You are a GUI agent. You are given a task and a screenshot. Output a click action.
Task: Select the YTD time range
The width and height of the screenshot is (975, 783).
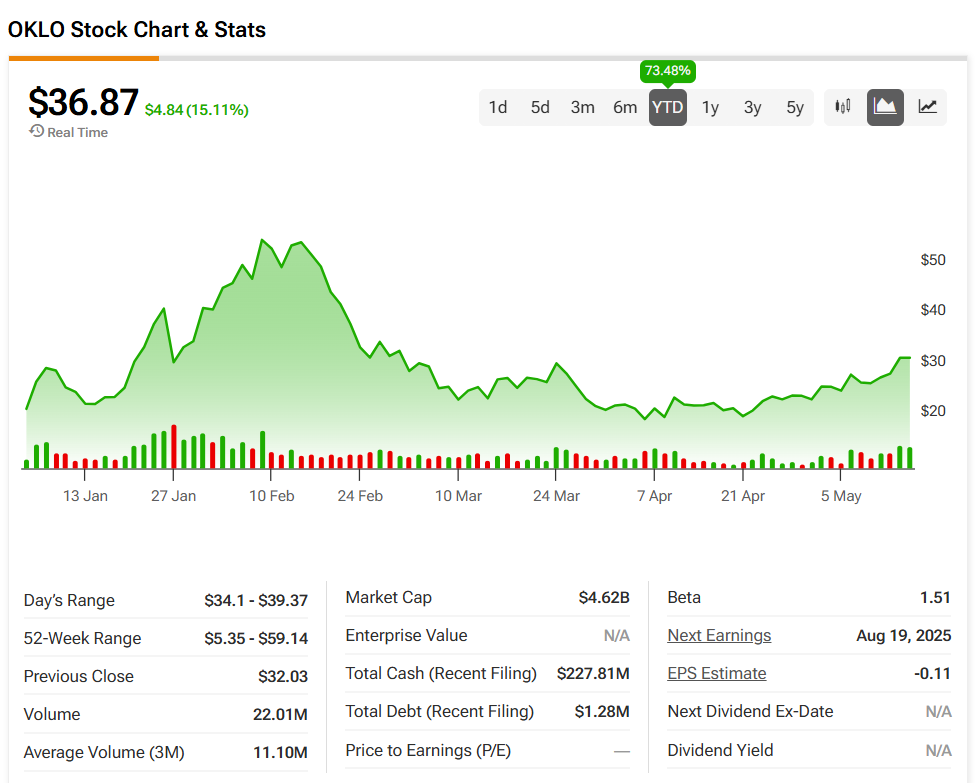click(x=668, y=108)
